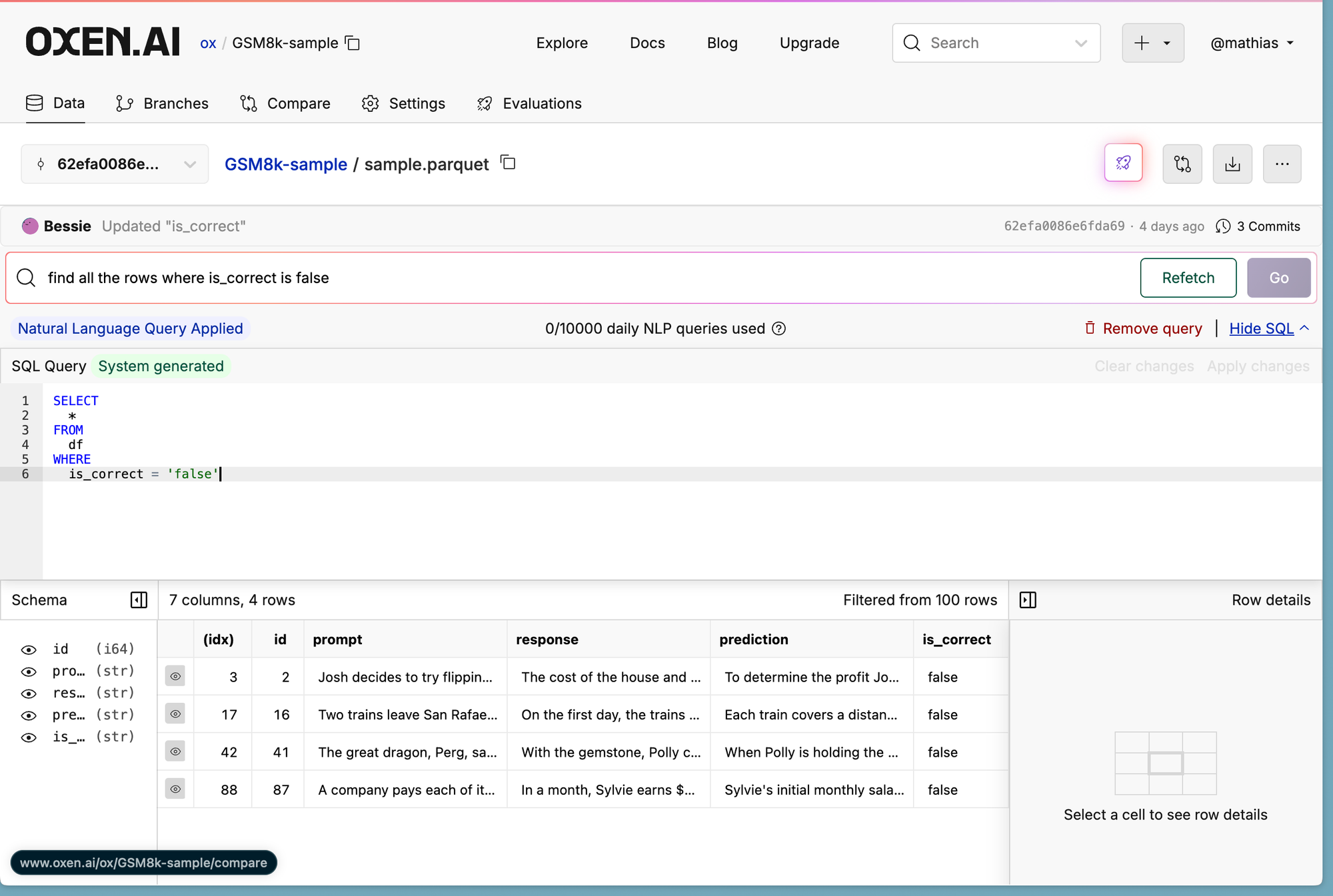Click the Refetch button
The width and height of the screenshot is (1333, 896).
click(x=1188, y=278)
